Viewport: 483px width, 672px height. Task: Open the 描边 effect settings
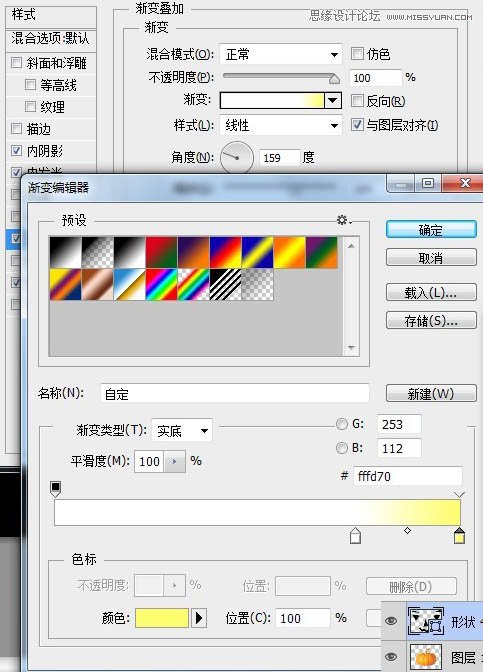pos(39,128)
